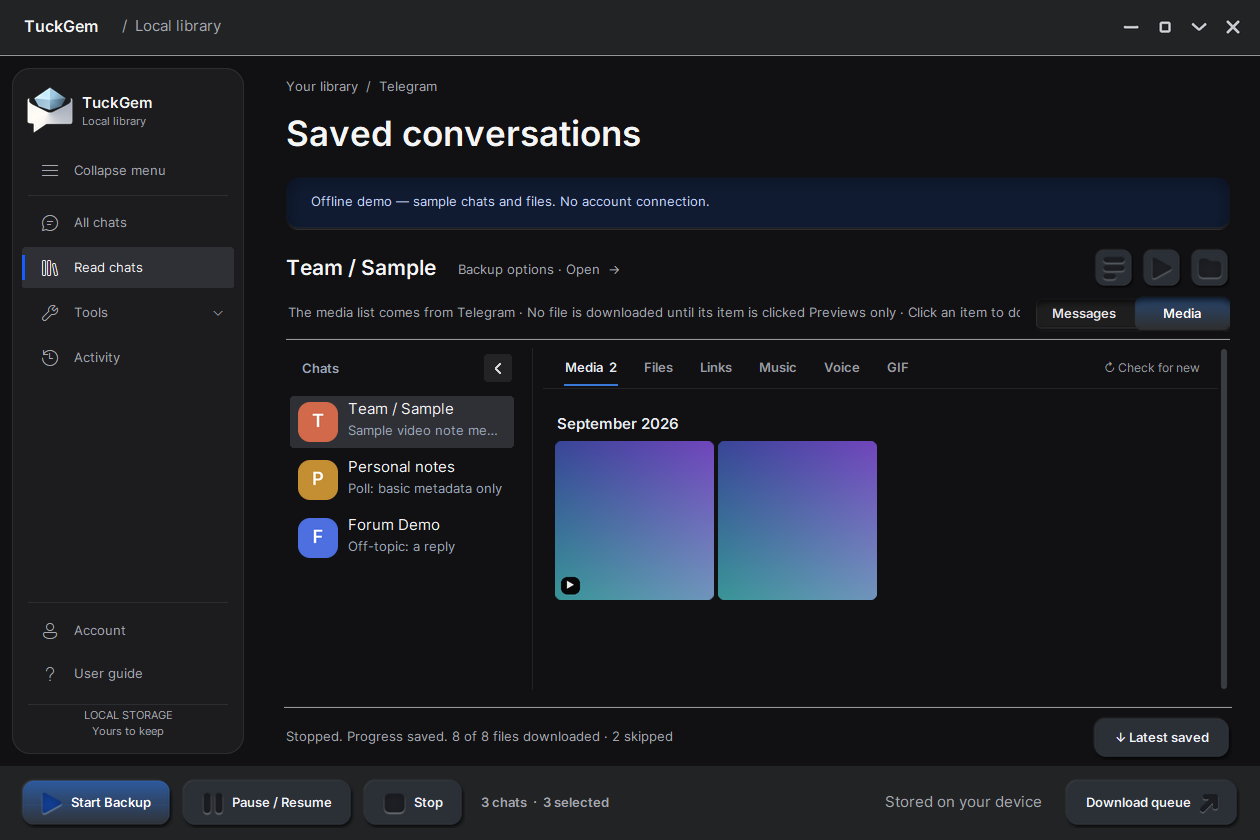Screen dimensions: 1260x840
Task: Click the TuckGem envelope logo icon
Action: (x=50, y=110)
